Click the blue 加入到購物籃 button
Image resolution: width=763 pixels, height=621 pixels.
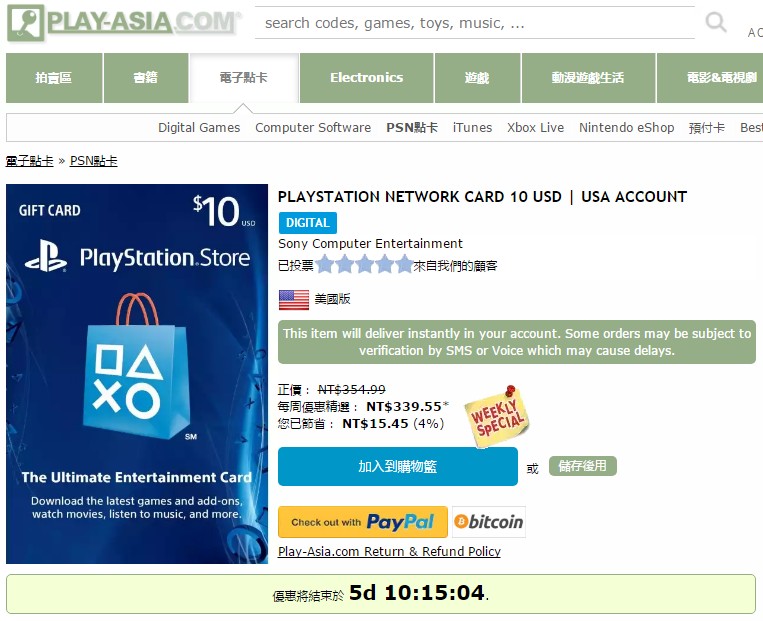point(398,466)
